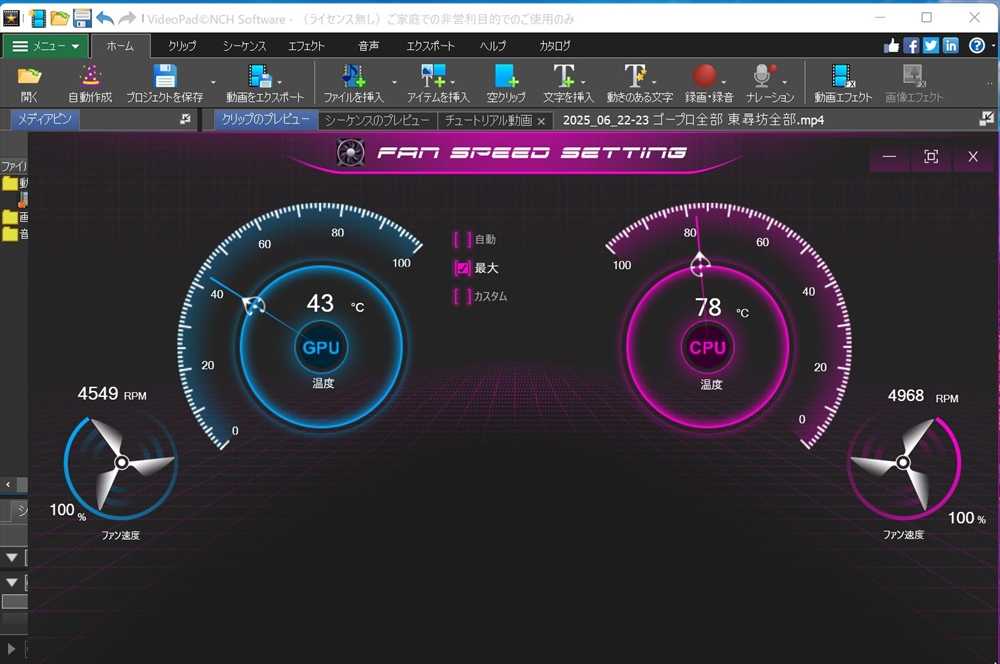Click the 動きのある文字 animated text icon
This screenshot has width=1000, height=664.
(635, 77)
